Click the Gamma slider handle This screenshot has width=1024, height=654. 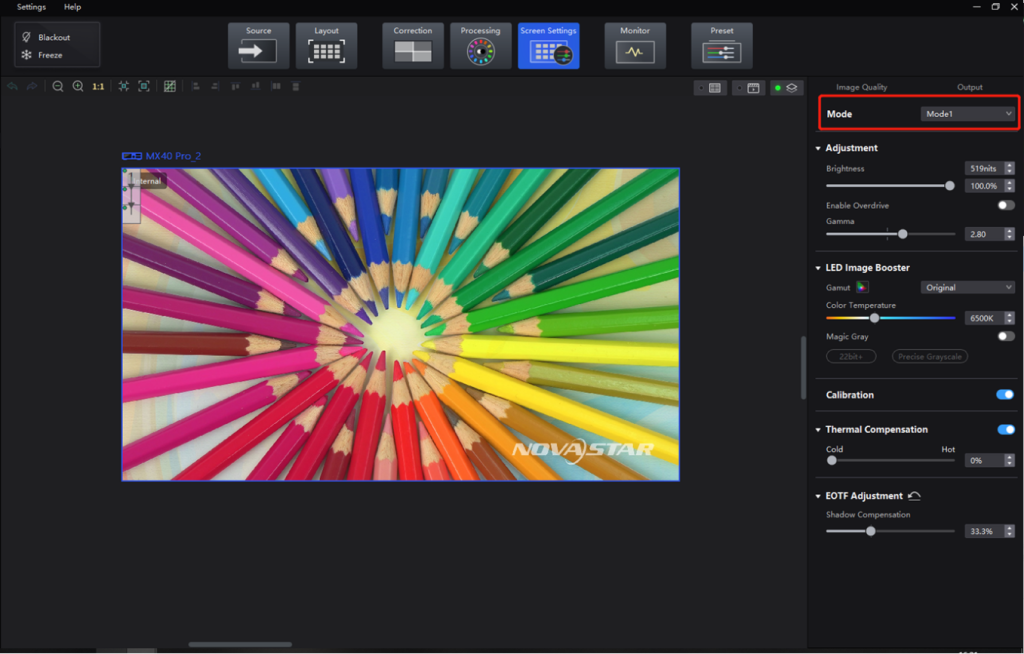click(903, 234)
